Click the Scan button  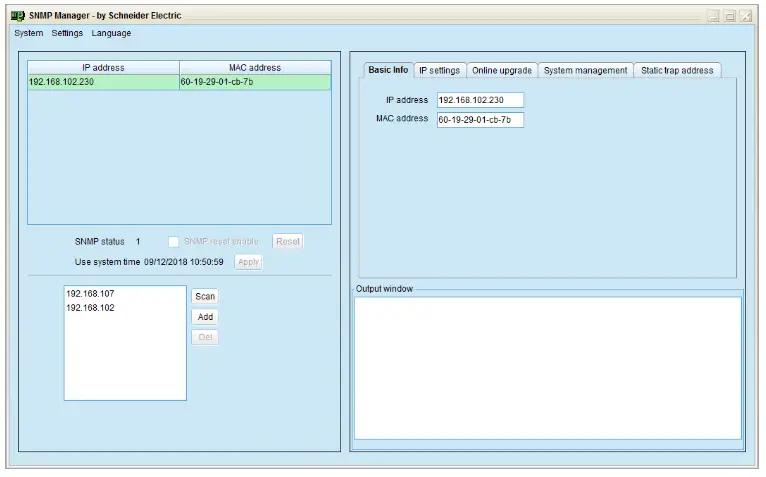tap(205, 297)
